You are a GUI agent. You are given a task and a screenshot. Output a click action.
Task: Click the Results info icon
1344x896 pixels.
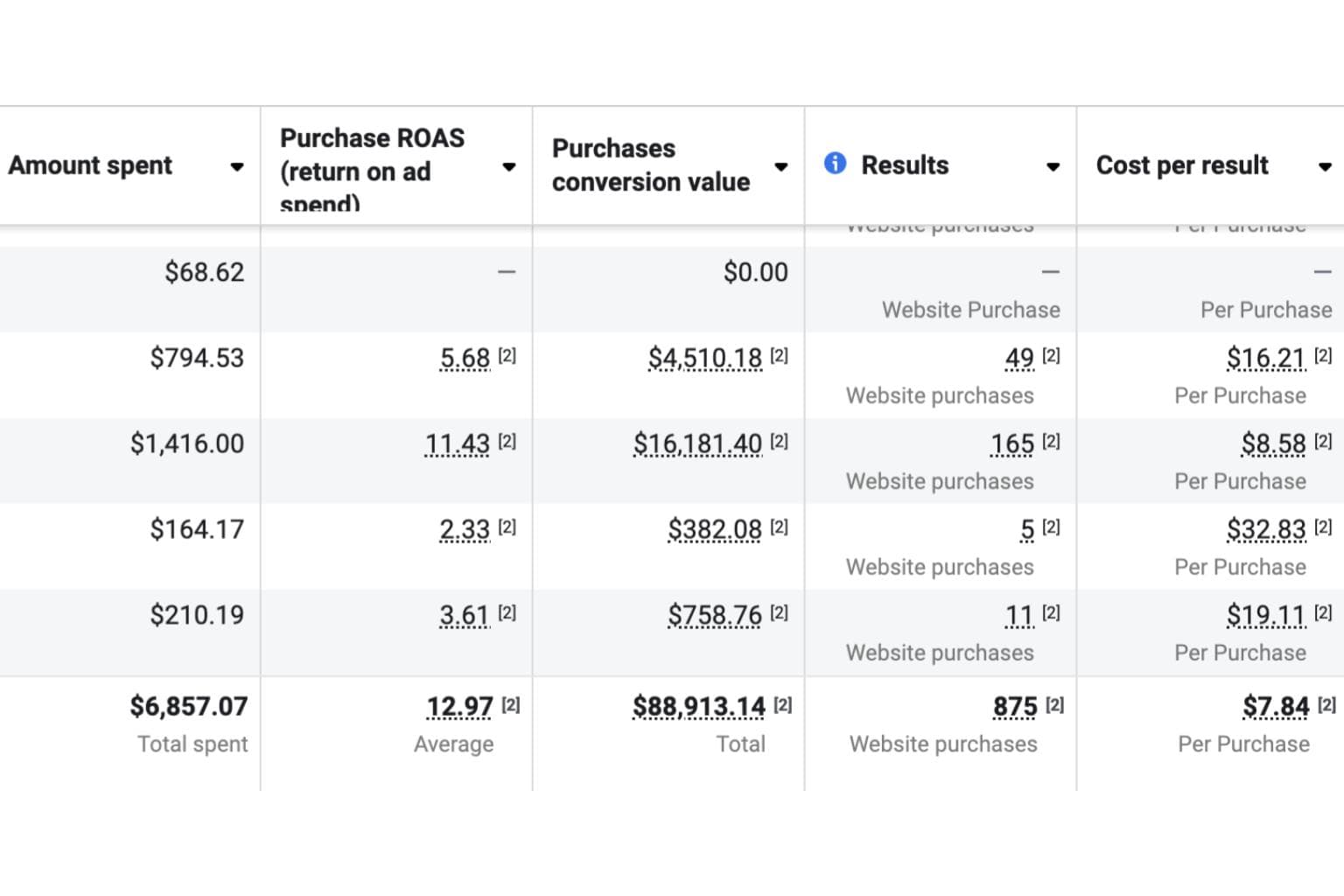pyautogui.click(x=835, y=164)
